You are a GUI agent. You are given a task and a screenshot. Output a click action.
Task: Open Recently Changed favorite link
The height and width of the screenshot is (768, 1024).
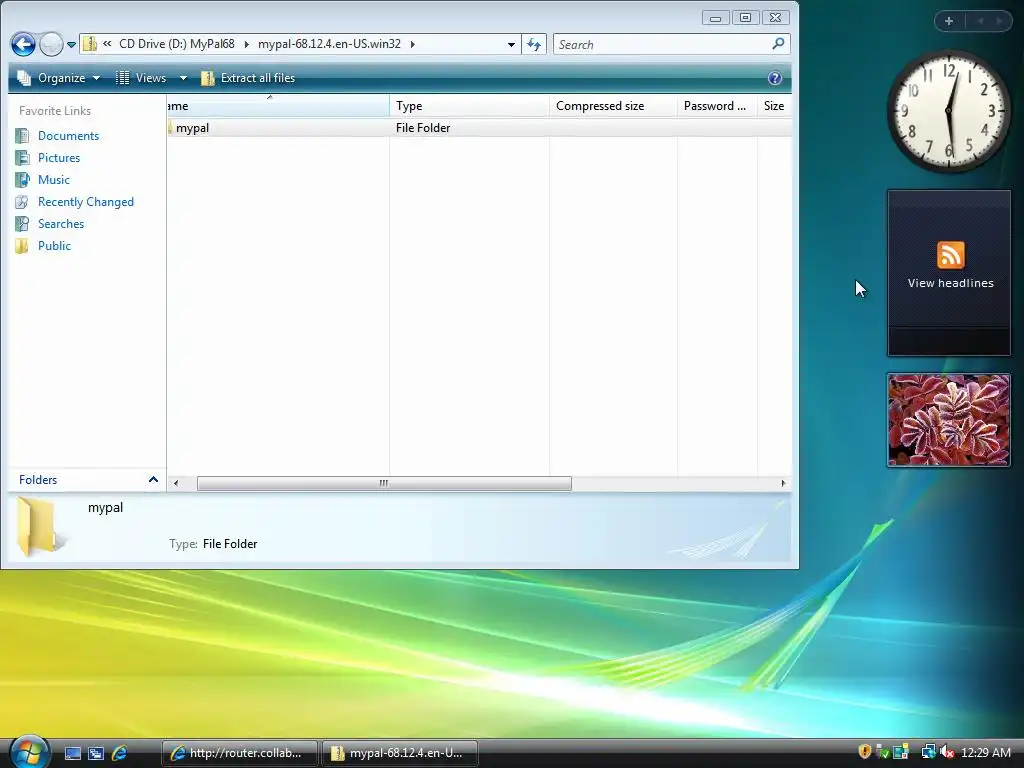[x=86, y=202]
